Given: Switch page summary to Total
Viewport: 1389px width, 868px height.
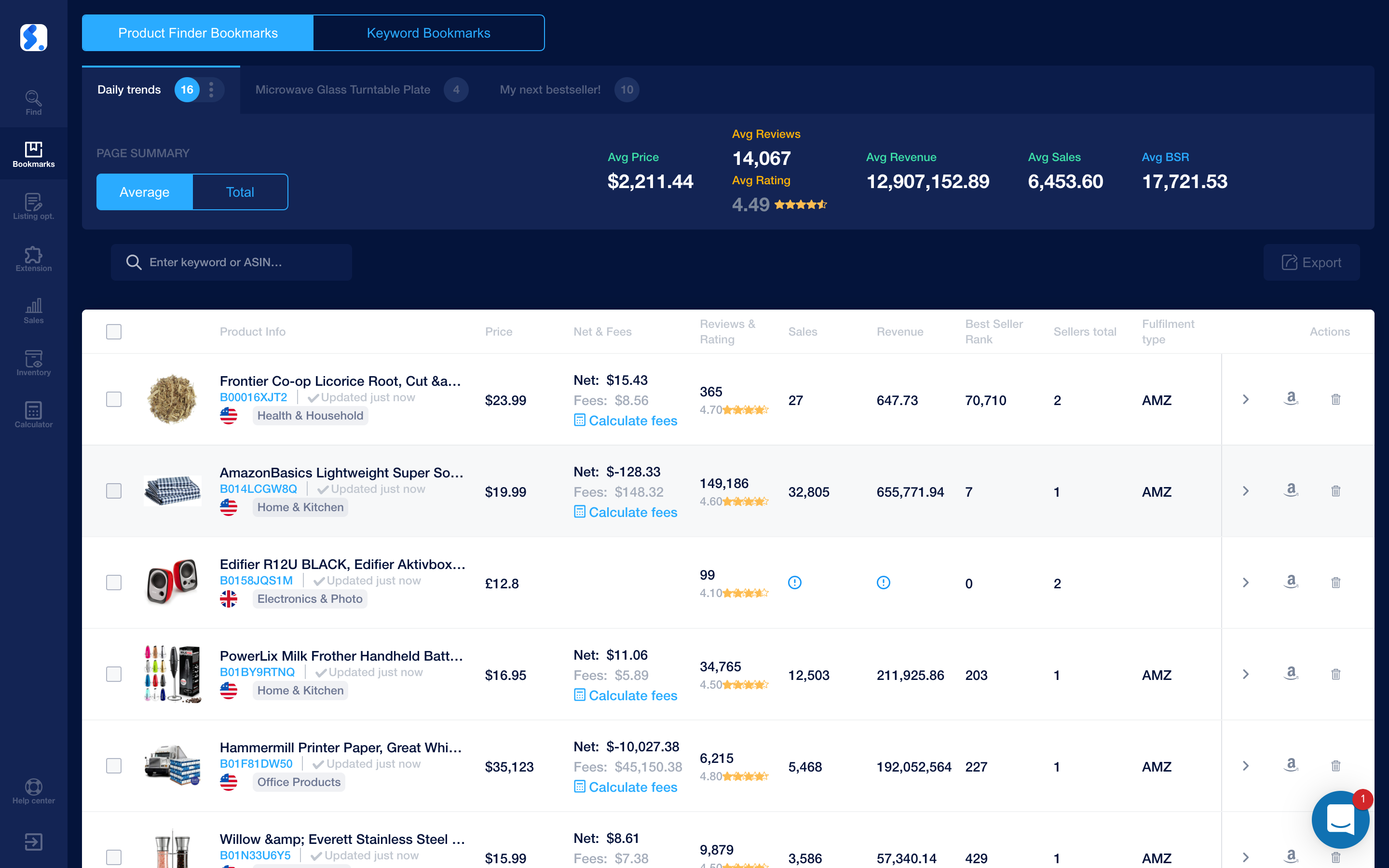Looking at the screenshot, I should click(240, 192).
